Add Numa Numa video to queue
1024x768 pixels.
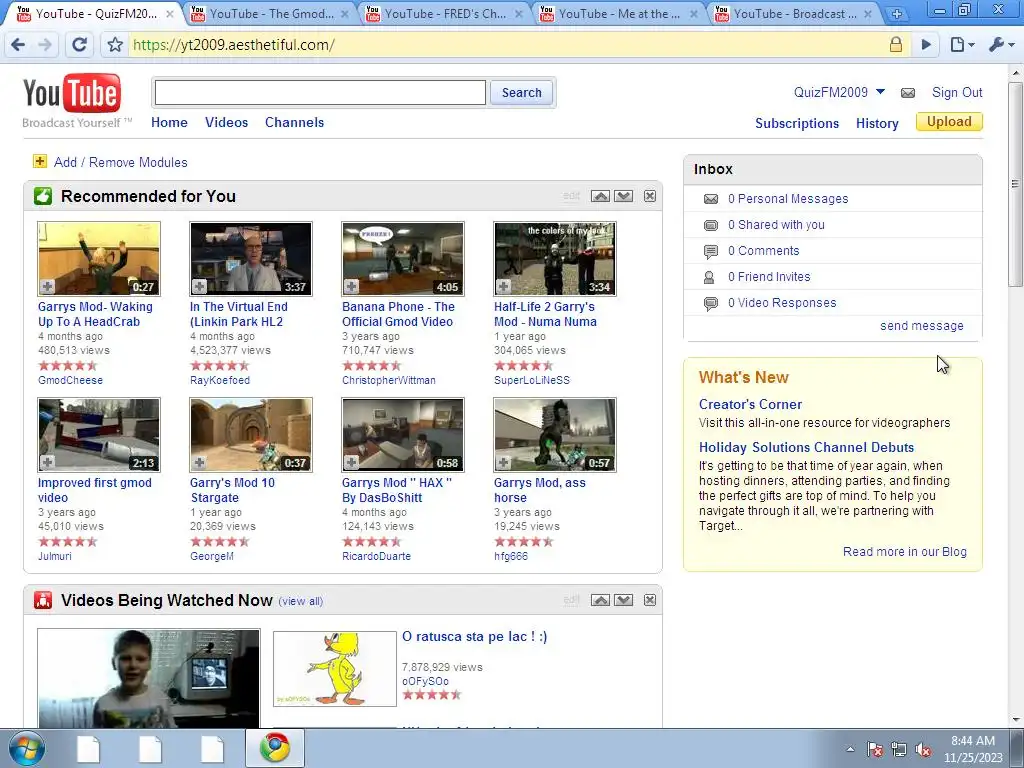tap(504, 286)
